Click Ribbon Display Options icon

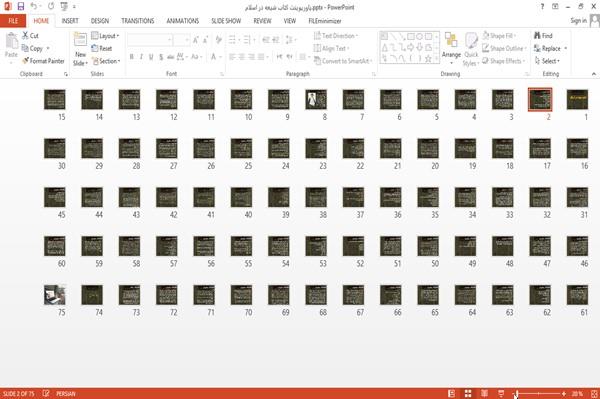[555, 7]
